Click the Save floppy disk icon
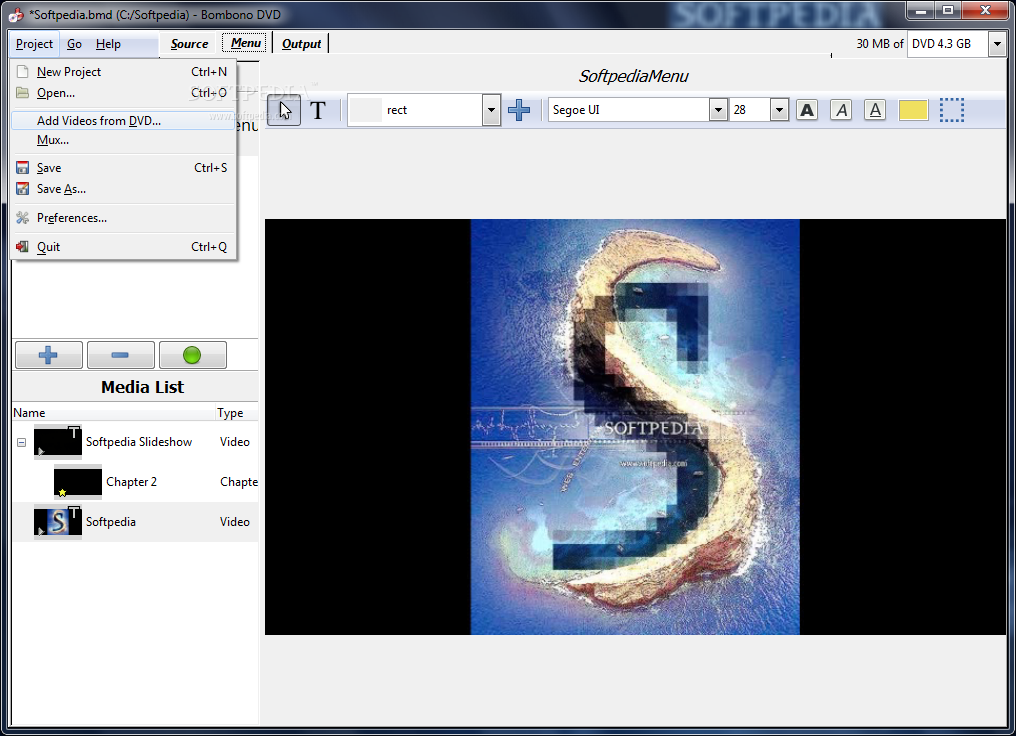This screenshot has height=736, width=1016. click(x=23, y=168)
